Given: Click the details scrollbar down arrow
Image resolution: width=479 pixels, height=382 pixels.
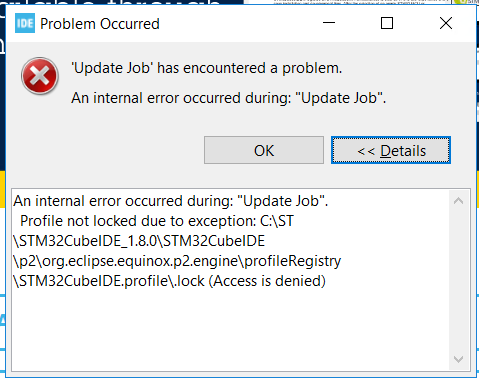Looking at the screenshot, I should pos(459,359).
